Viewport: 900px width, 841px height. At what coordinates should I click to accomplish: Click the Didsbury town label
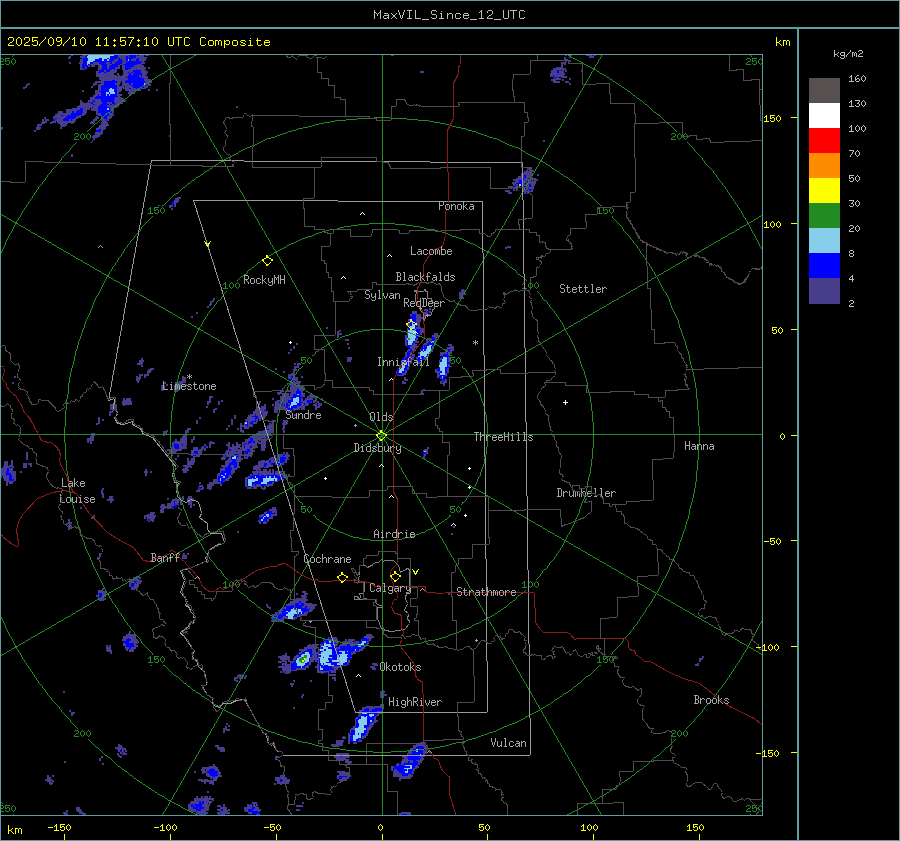pyautogui.click(x=377, y=448)
